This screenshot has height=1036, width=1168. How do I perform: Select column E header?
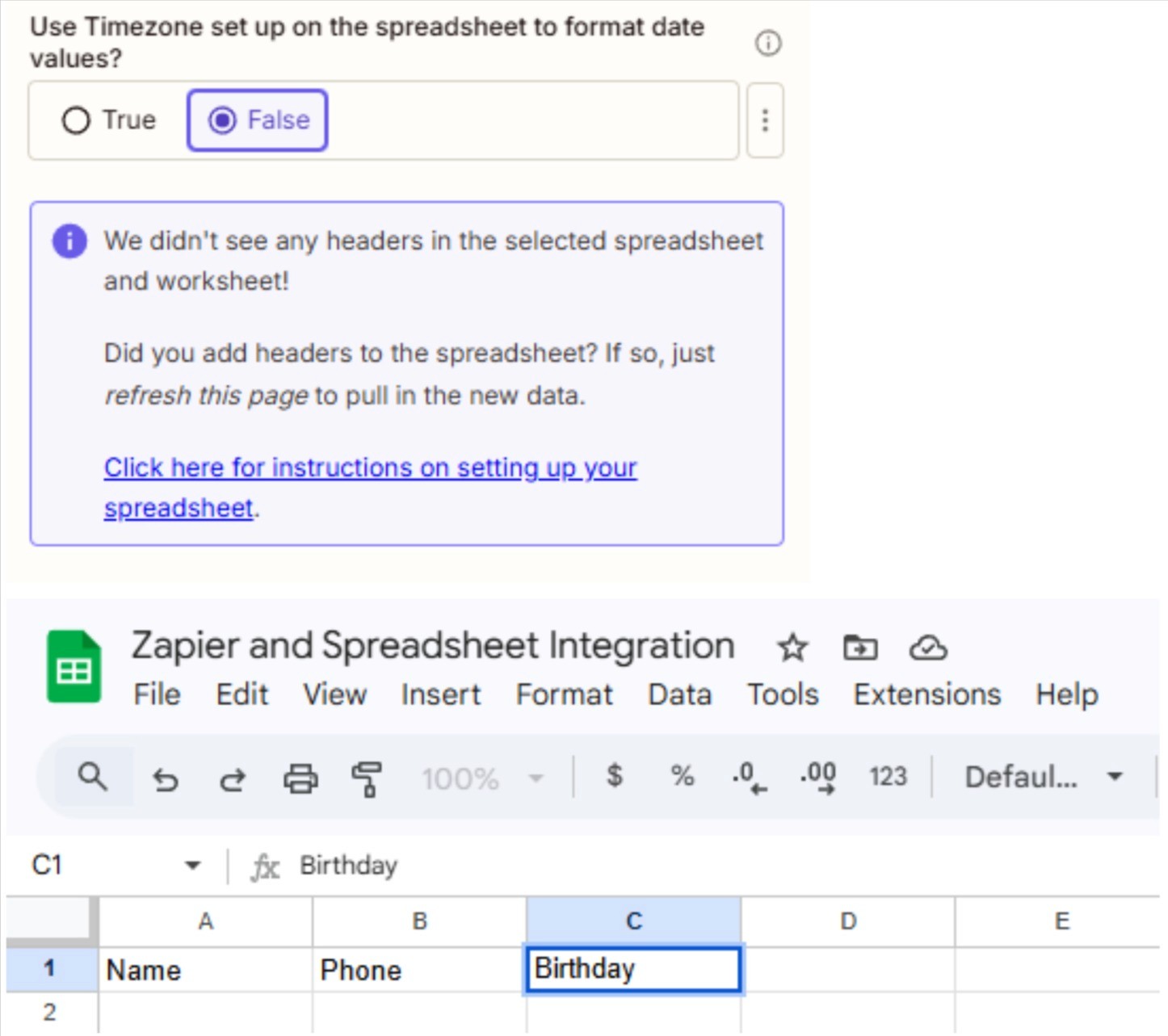[1058, 921]
